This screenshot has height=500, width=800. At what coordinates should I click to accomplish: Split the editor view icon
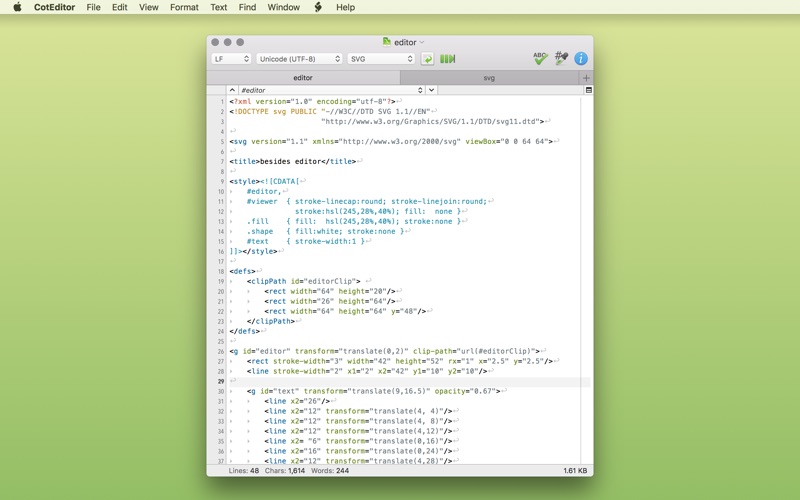click(x=588, y=90)
